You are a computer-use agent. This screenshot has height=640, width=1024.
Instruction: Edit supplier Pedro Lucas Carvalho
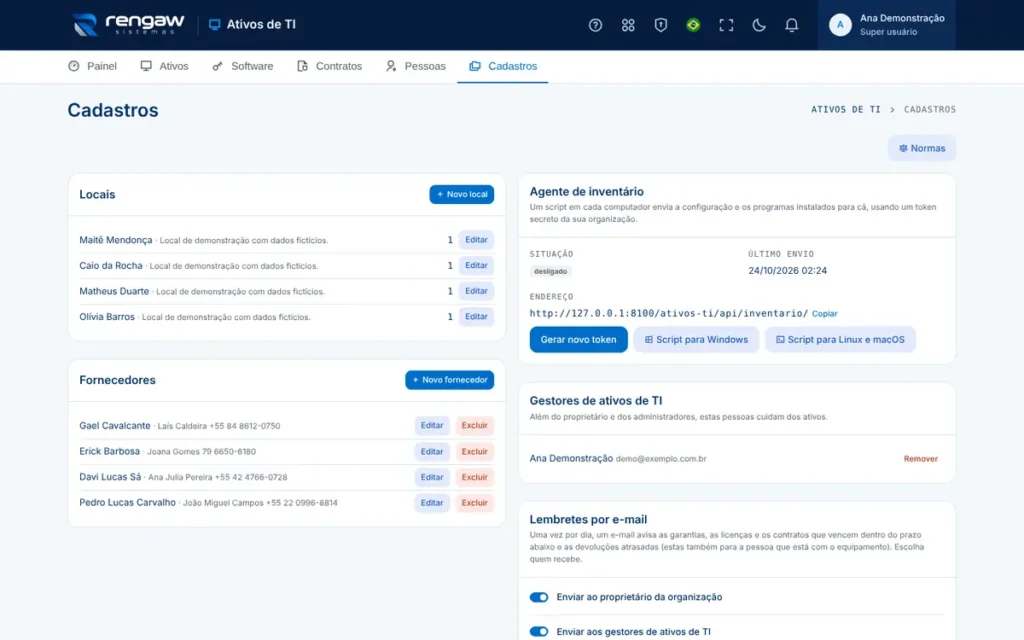(x=432, y=502)
